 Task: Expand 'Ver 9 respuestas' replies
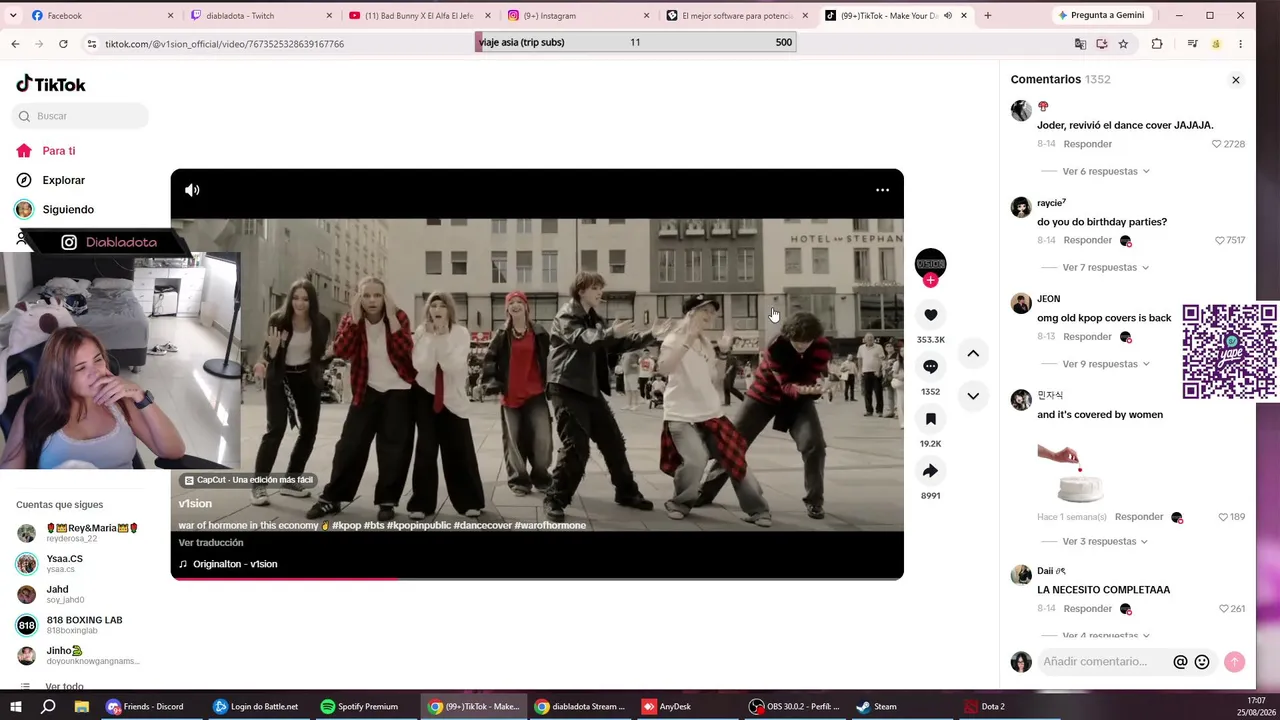[x=1106, y=364]
